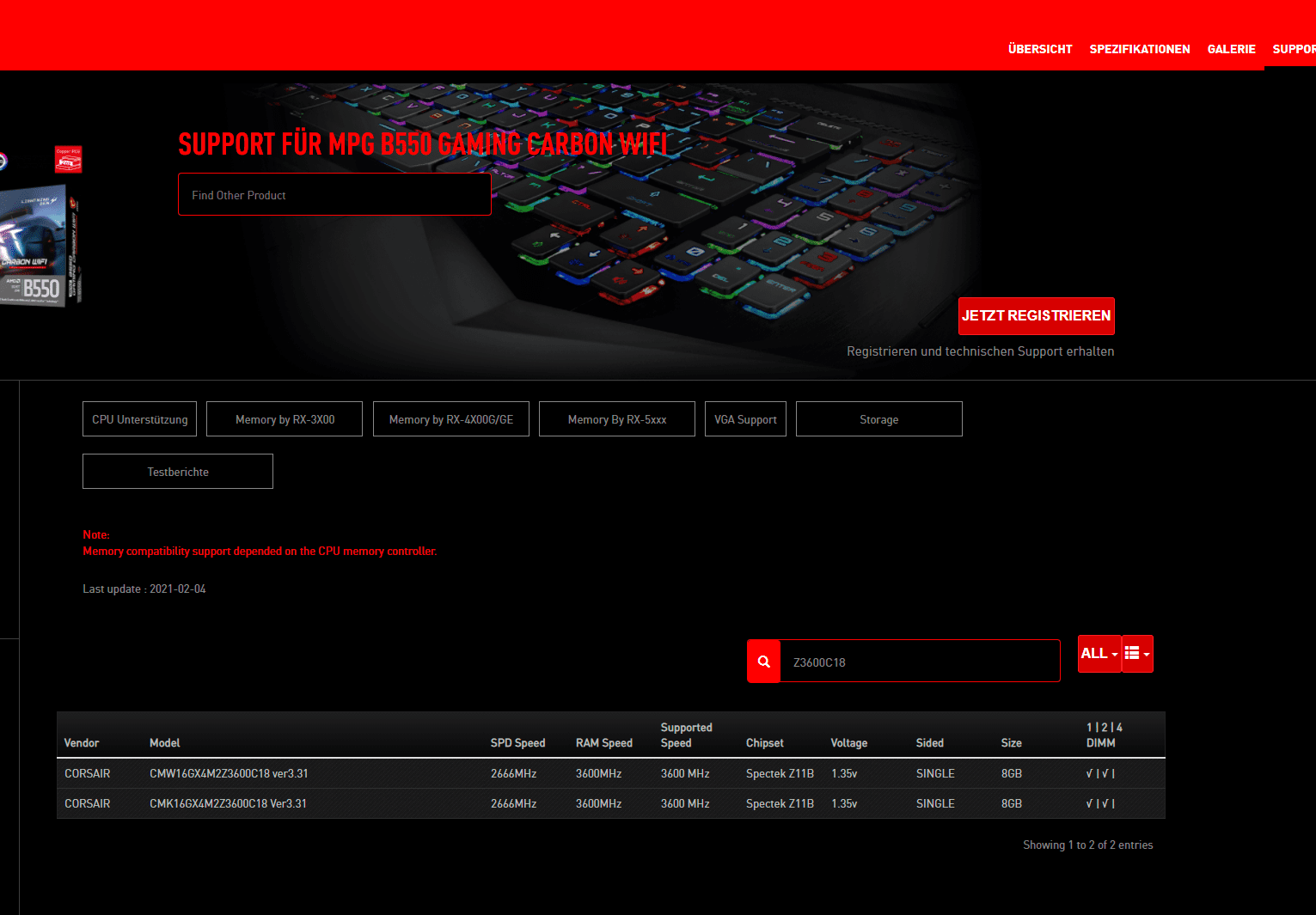Sort by Sided column header
The height and width of the screenshot is (915, 1316).
(x=930, y=743)
